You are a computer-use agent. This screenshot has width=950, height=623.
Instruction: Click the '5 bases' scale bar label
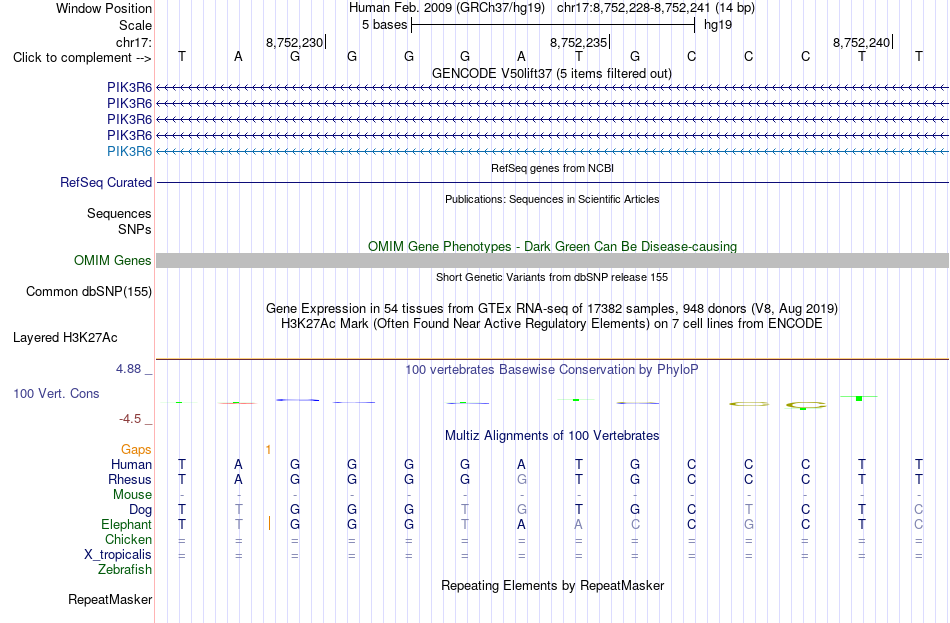(x=385, y=25)
